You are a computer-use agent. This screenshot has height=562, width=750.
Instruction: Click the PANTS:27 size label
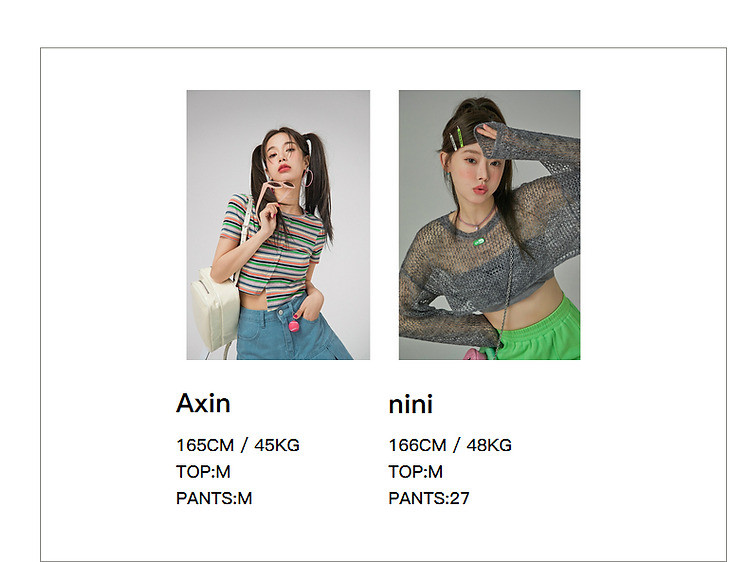coord(429,498)
